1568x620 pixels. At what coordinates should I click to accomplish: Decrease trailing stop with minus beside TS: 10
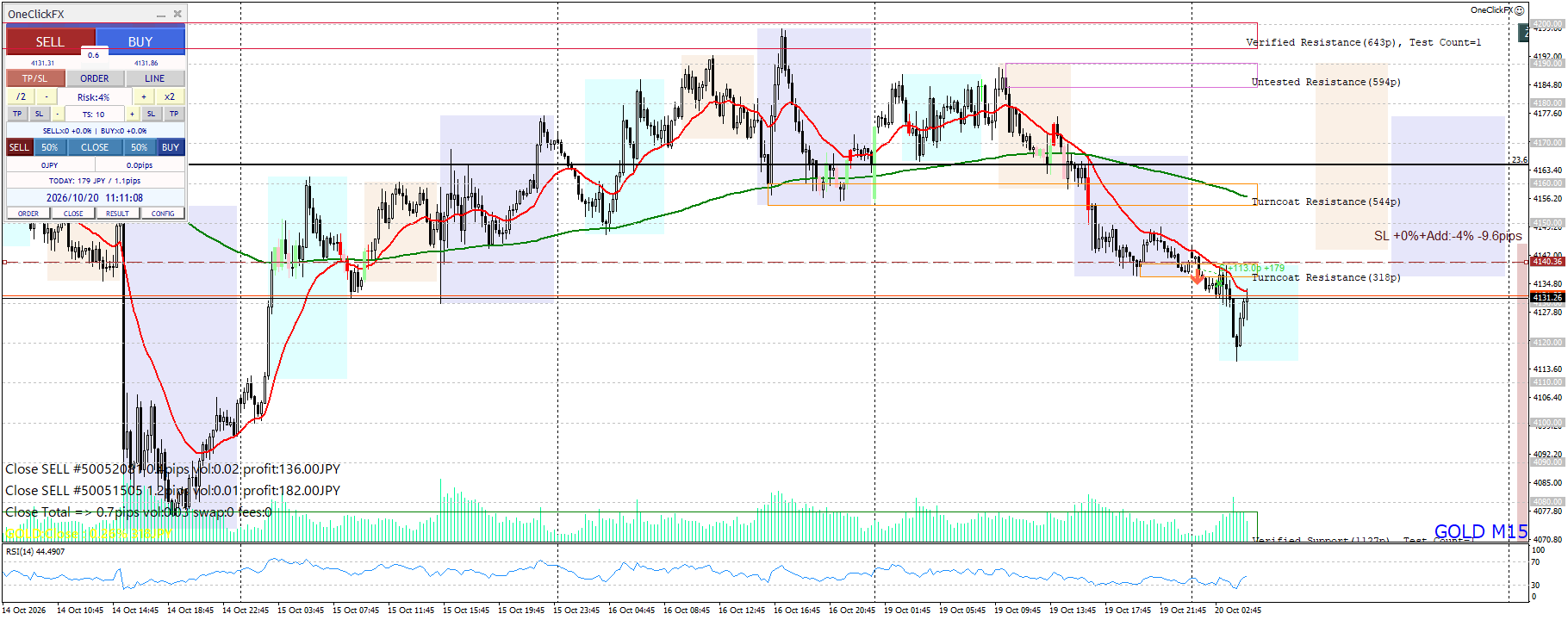click(58, 114)
